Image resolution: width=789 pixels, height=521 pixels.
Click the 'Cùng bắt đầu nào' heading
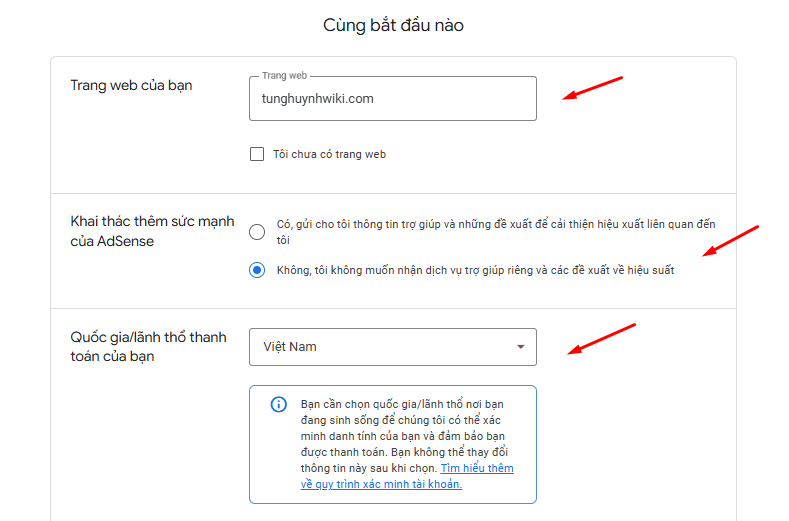(393, 25)
